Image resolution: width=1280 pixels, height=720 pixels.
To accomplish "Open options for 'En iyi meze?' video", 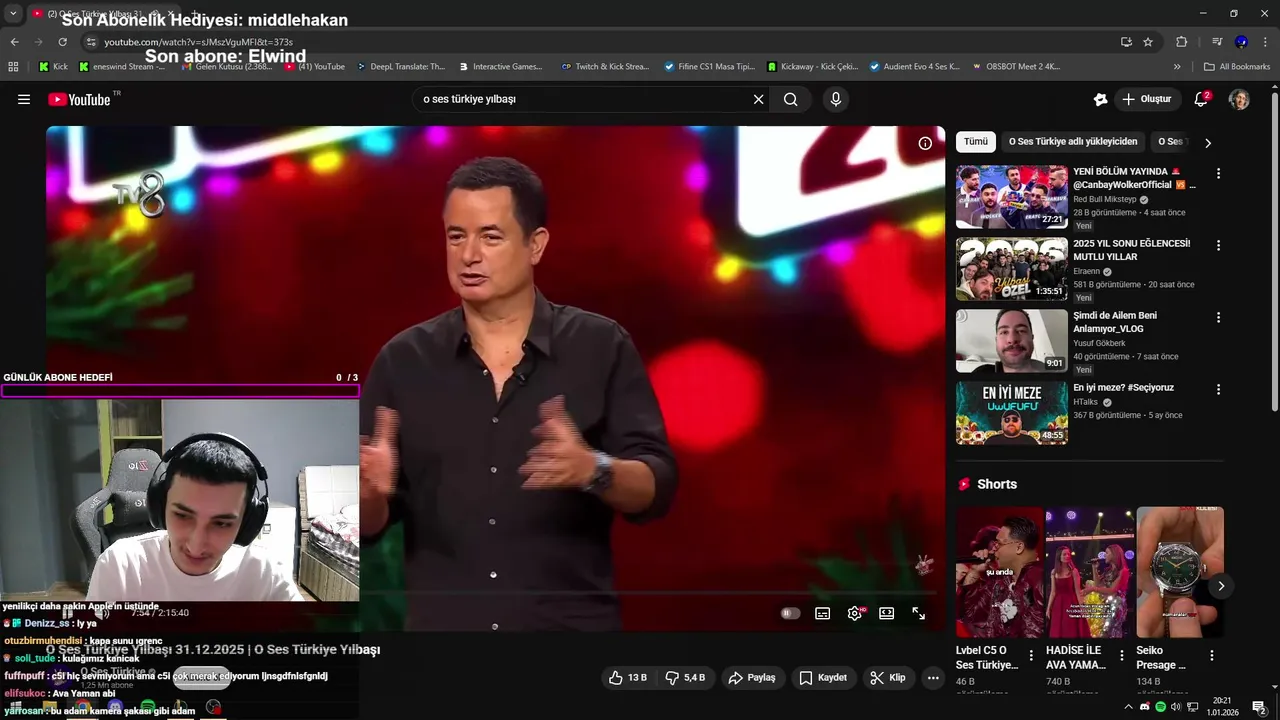I will (1218, 389).
